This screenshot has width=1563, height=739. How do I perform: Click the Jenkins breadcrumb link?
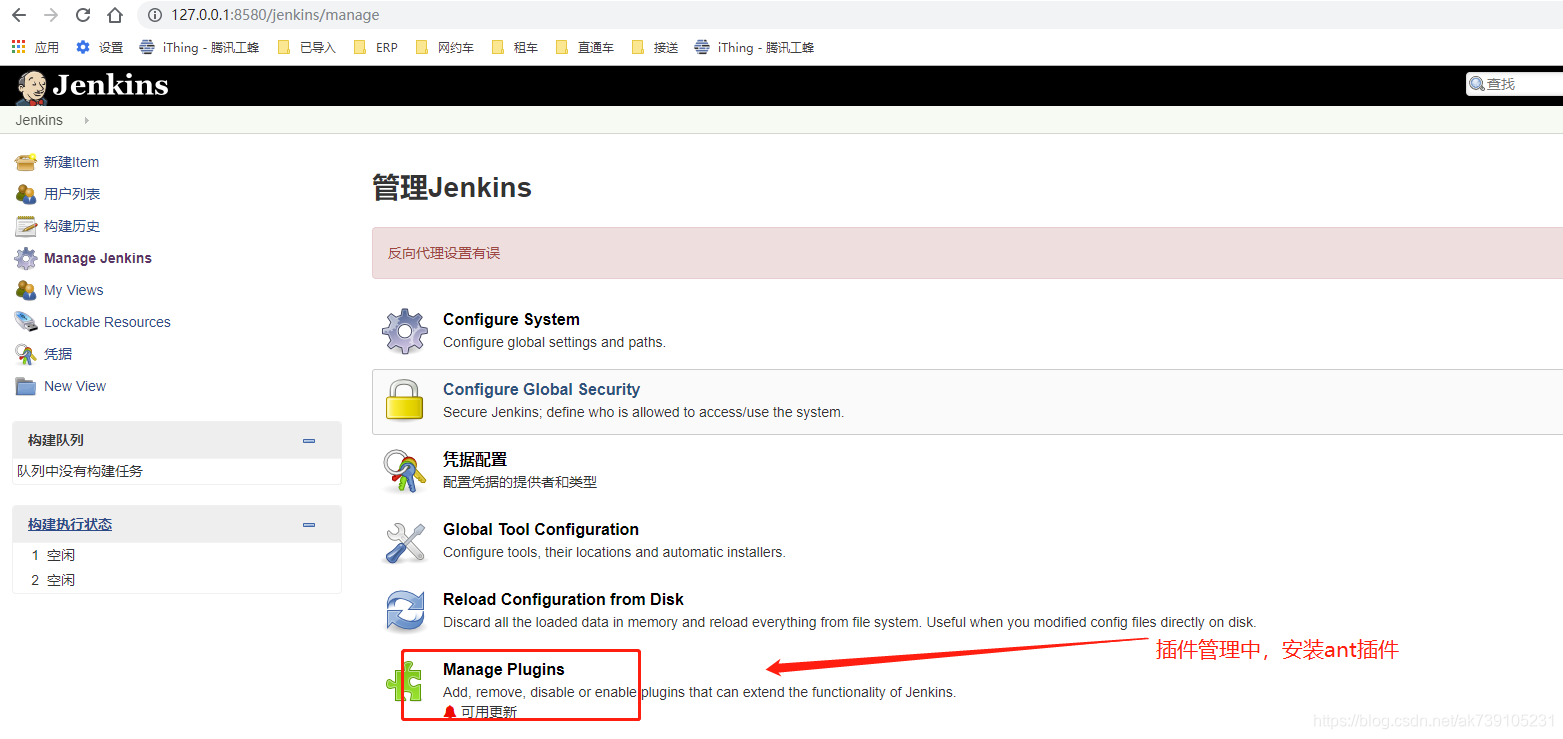[39, 120]
